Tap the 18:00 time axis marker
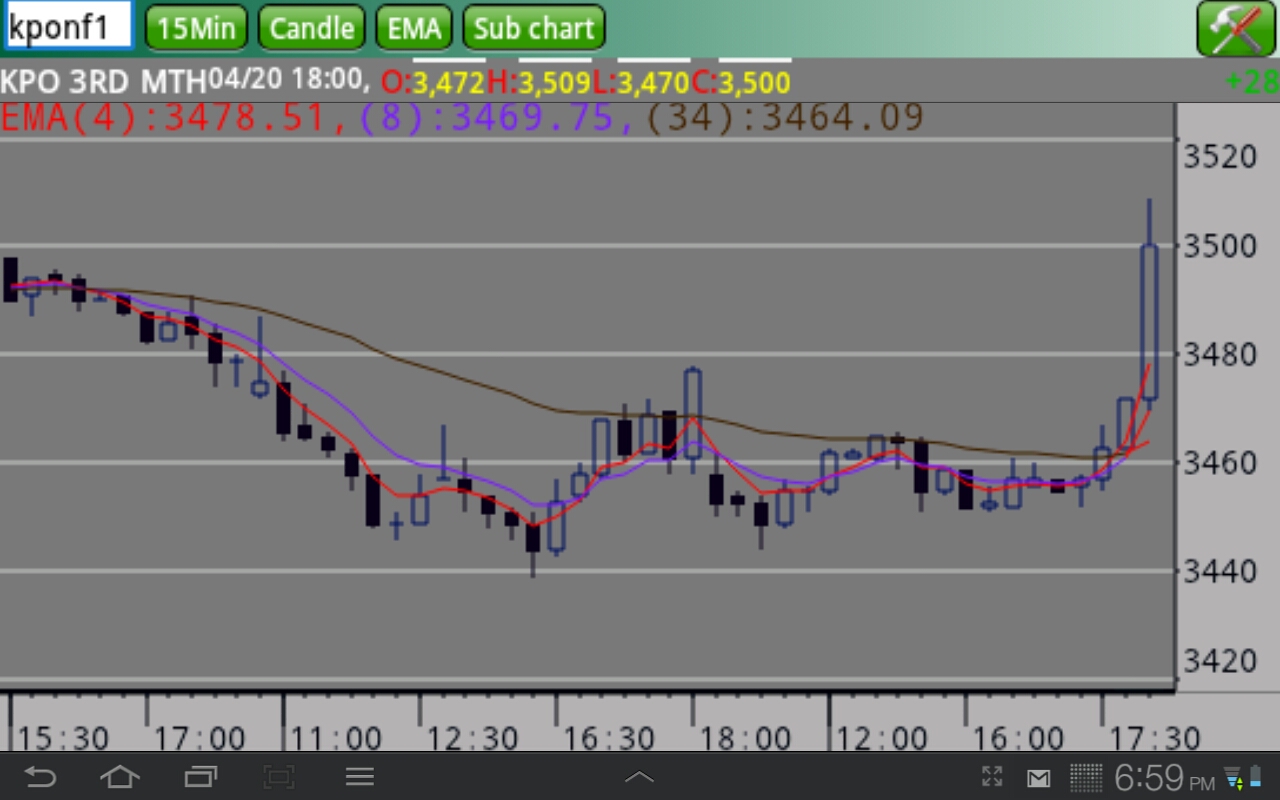 pyautogui.click(x=746, y=738)
